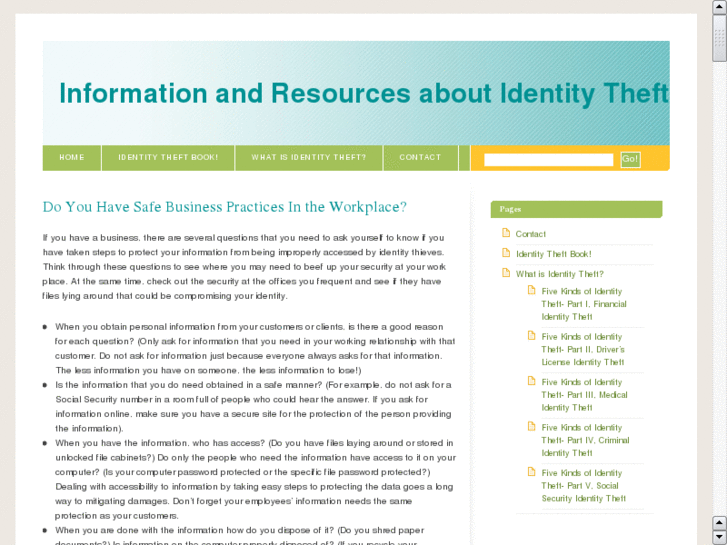
Task: Open the HOME navigation tab
Action: 72,158
